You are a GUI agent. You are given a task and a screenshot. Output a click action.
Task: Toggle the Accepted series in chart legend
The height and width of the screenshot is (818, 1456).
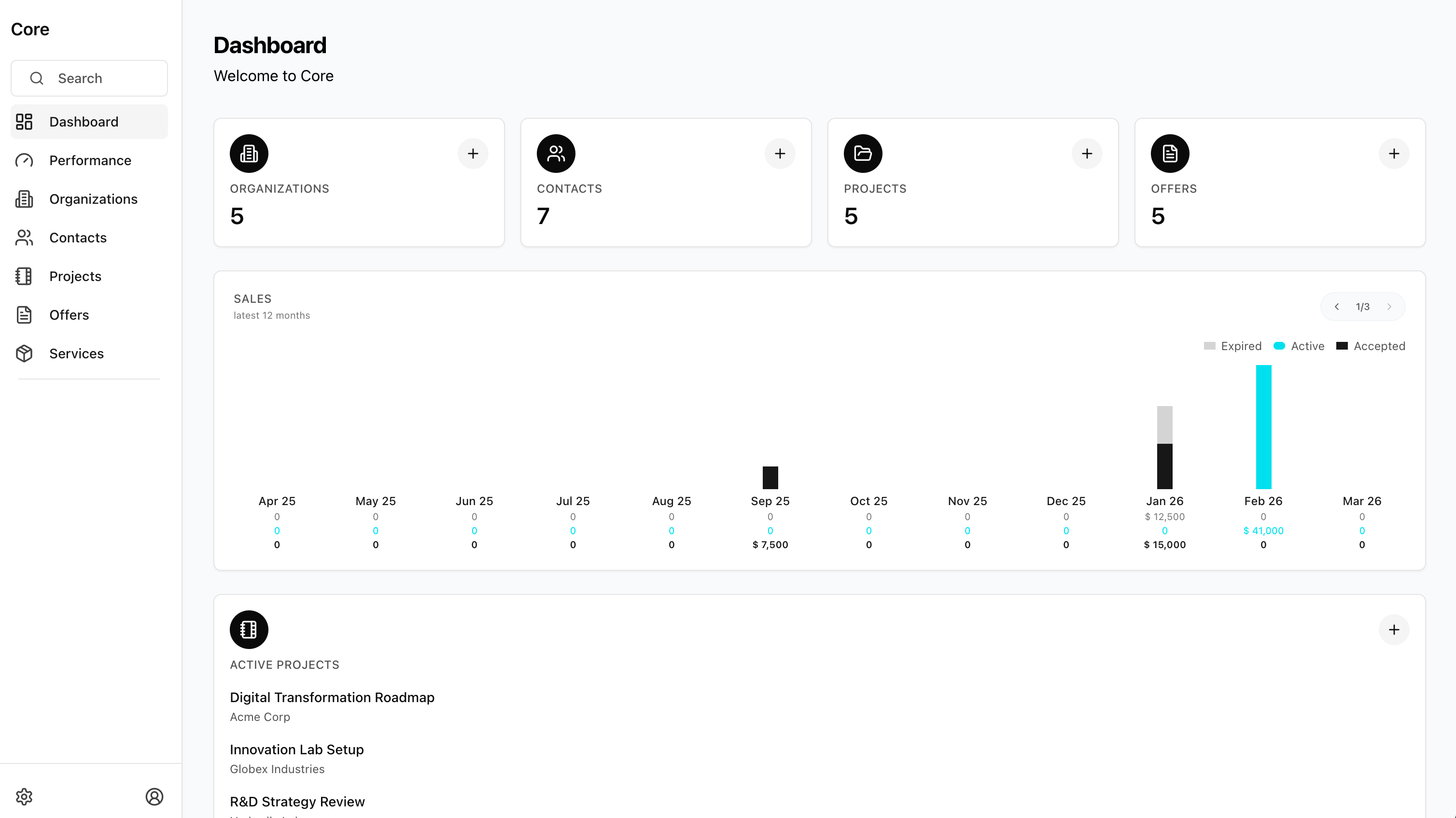(x=1370, y=346)
